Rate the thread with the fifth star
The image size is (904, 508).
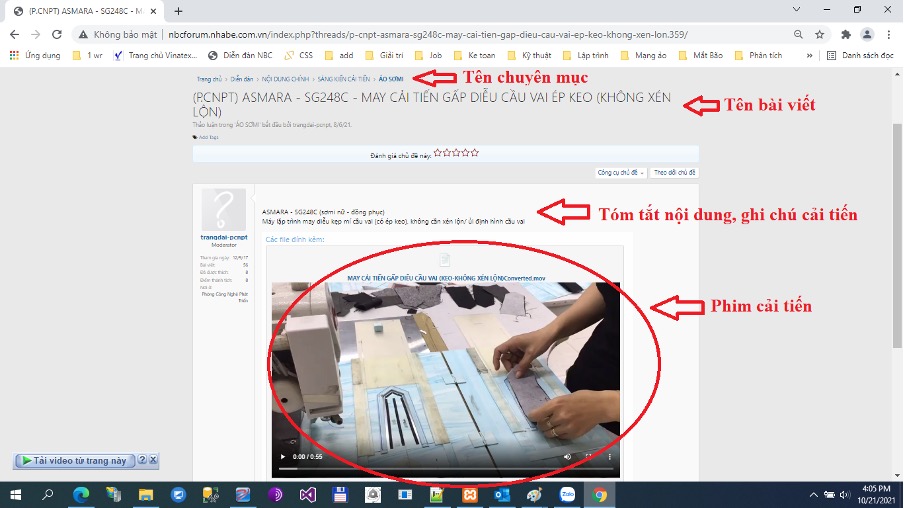click(x=474, y=153)
